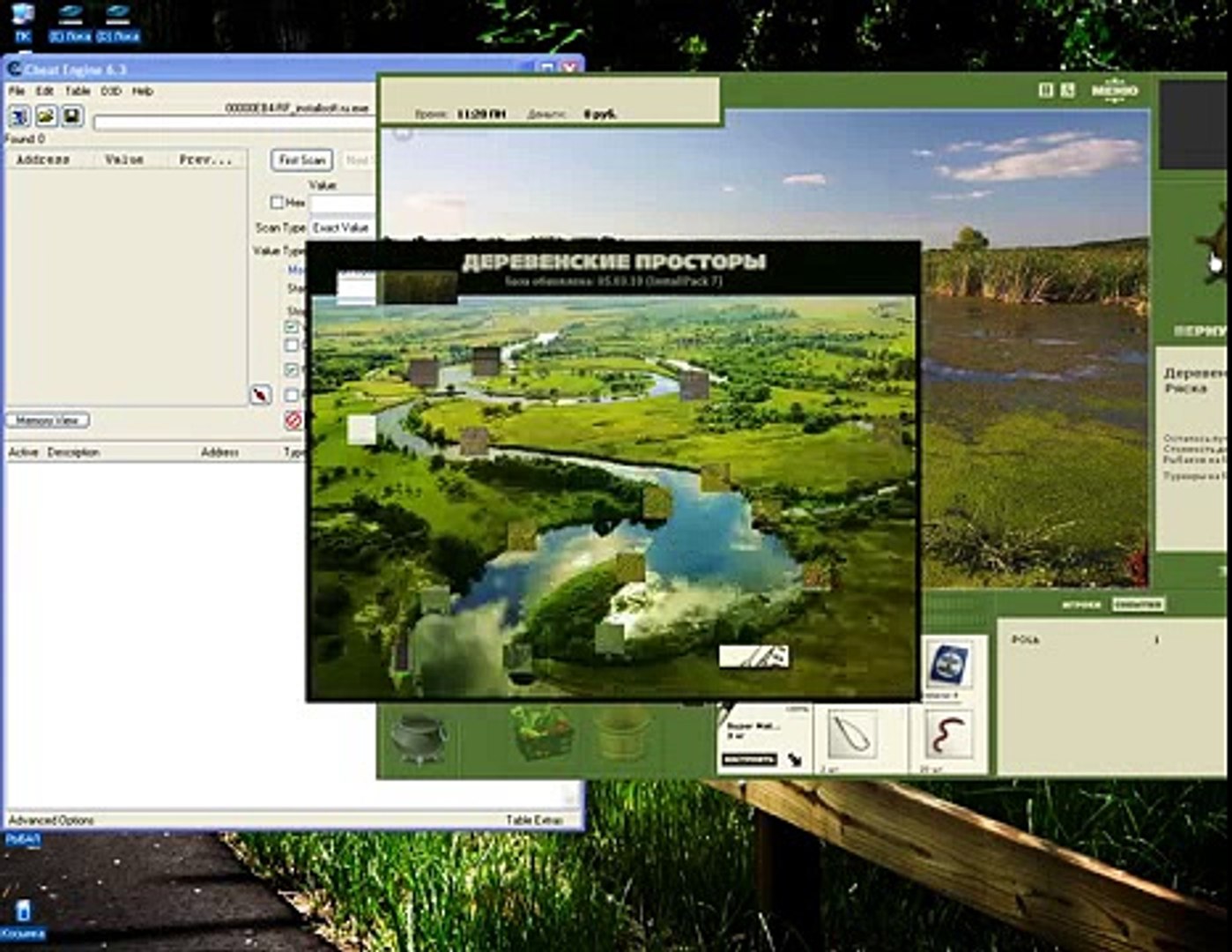Click the fishing rod thumbnail on the map
Image resolution: width=1232 pixels, height=952 pixels.
click(753, 656)
